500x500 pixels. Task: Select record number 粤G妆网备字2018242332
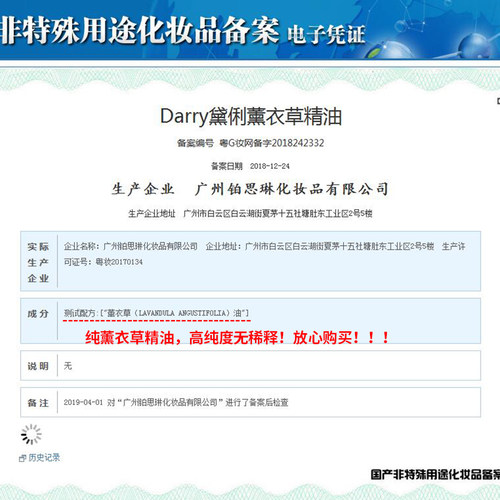(272, 143)
